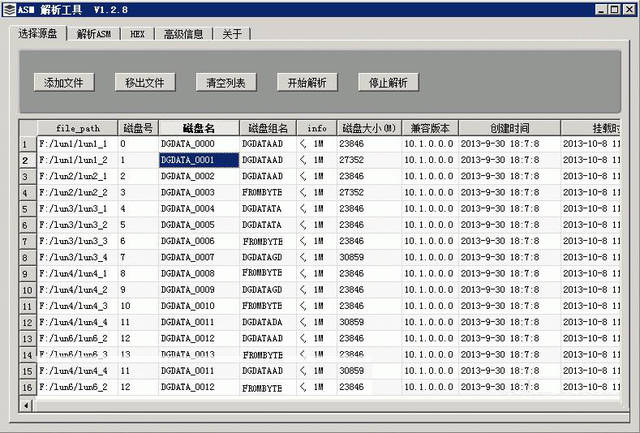This screenshot has height=433, width=640.
Task: Click the cell DGDATA_0005
Action: pyautogui.click(x=199, y=225)
